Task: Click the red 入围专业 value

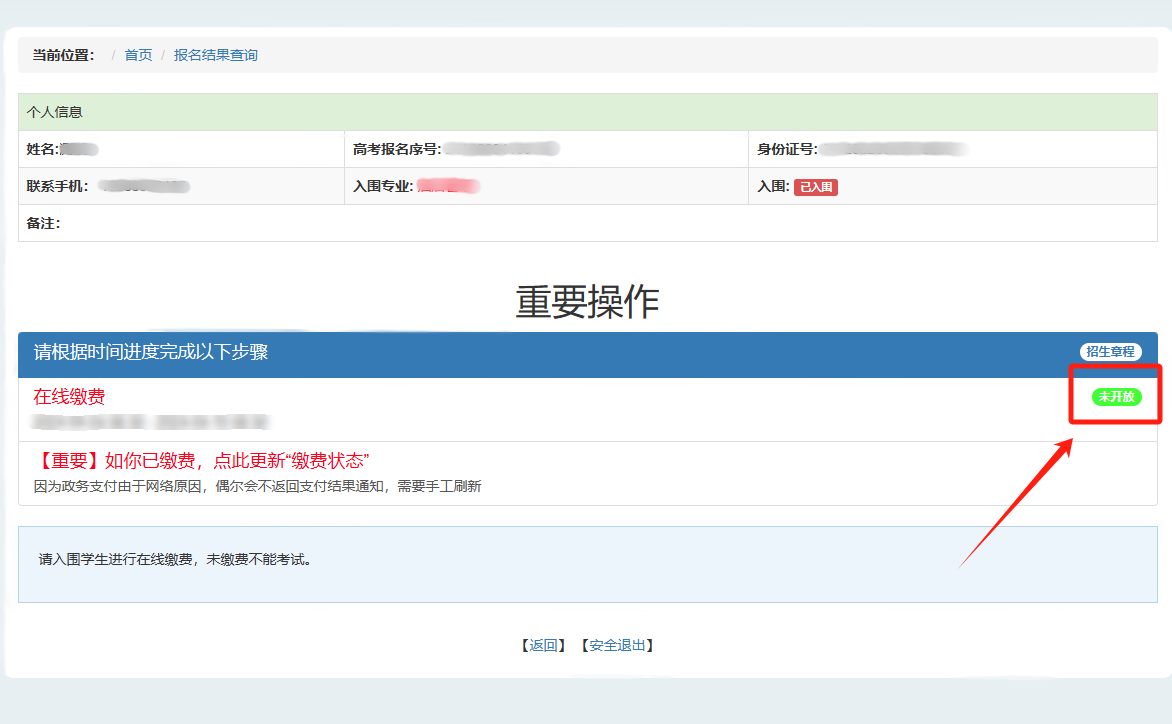Action: coord(448,186)
